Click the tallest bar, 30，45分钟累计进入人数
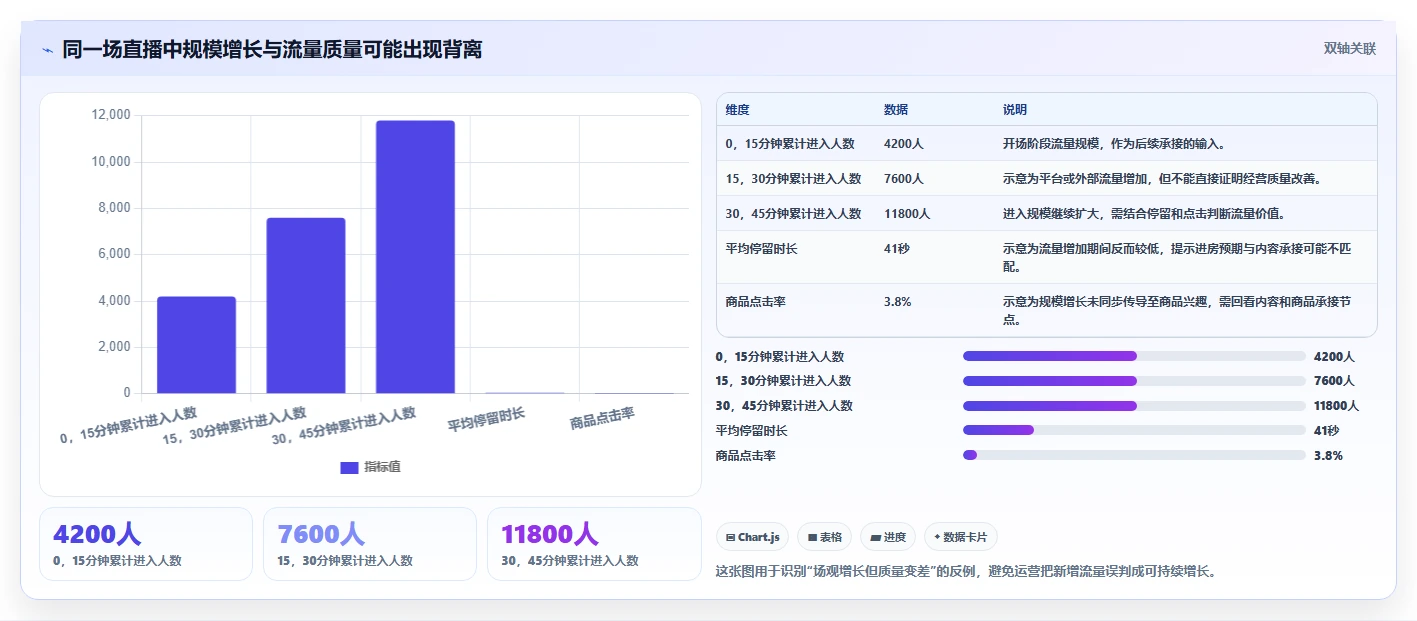Viewport: 1417px width, 621px height. [x=415, y=257]
